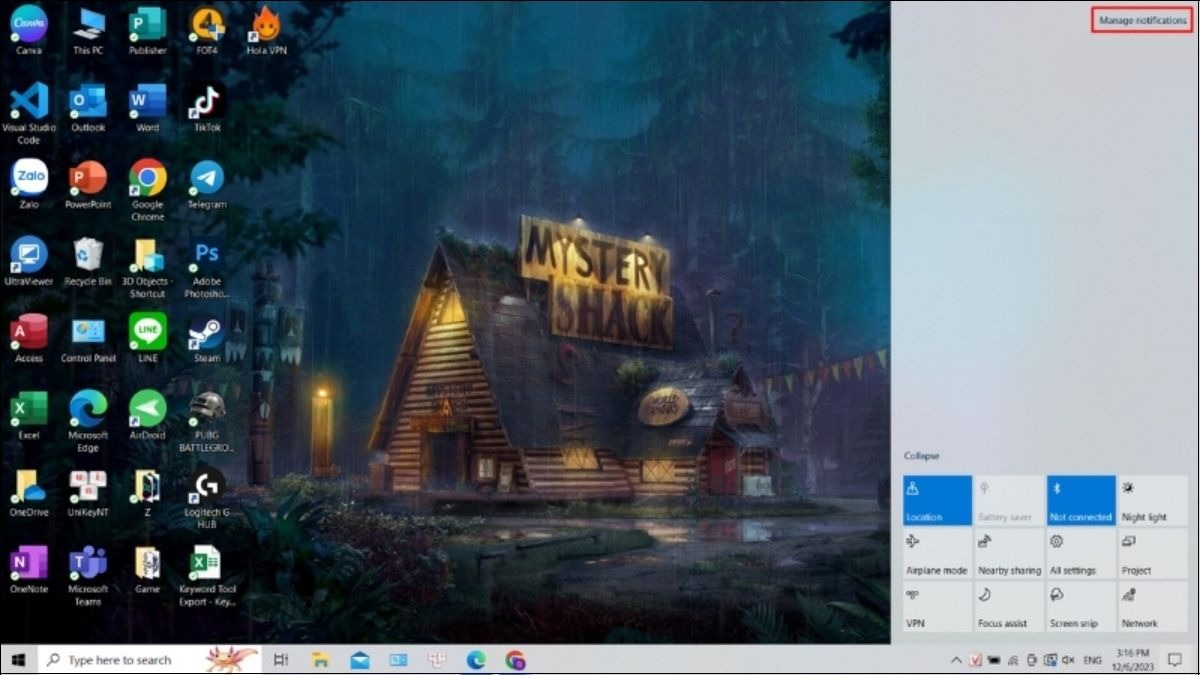Open the volume control in tray
The width and height of the screenshot is (1200, 675).
click(x=1068, y=660)
